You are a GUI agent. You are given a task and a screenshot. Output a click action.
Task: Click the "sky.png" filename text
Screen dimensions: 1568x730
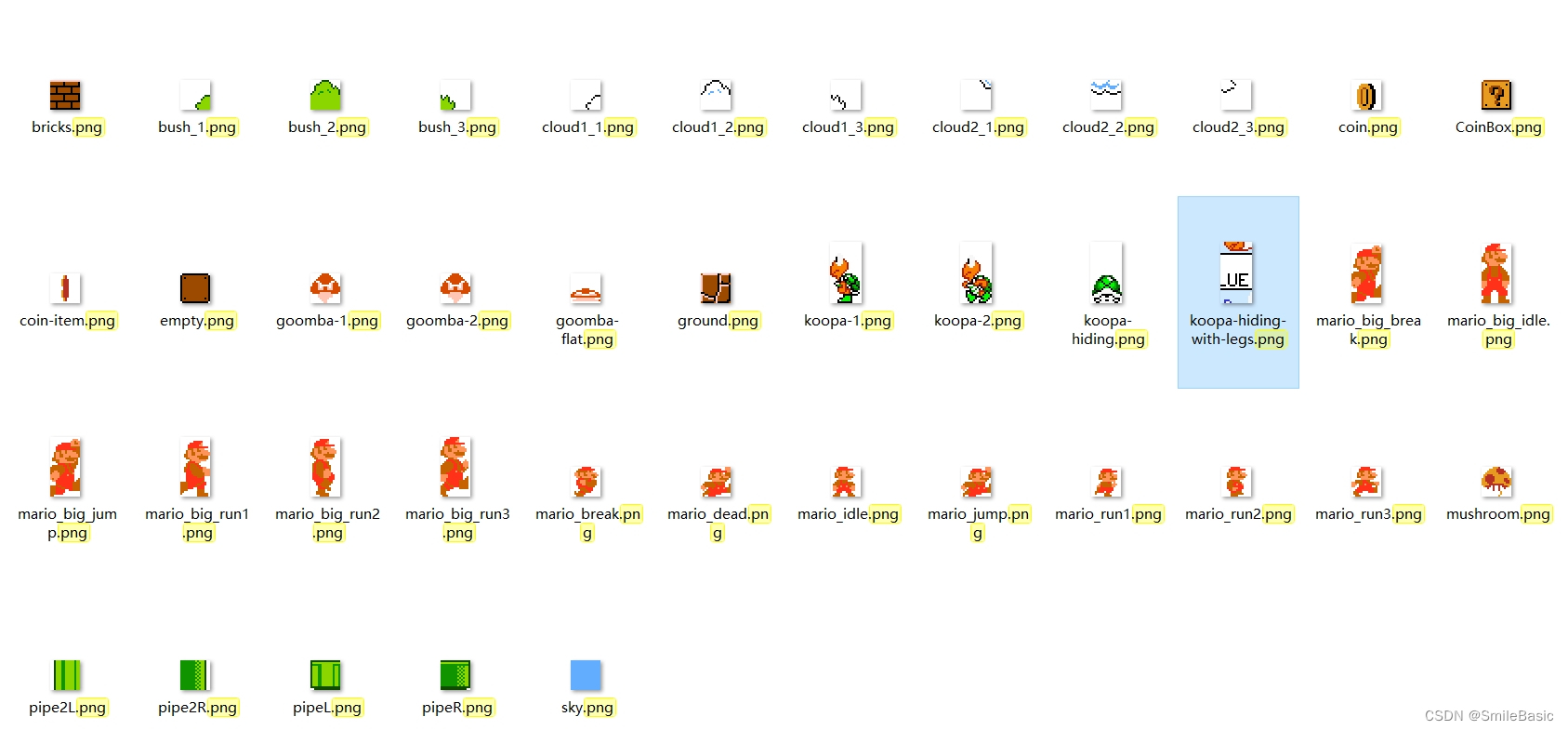587,708
